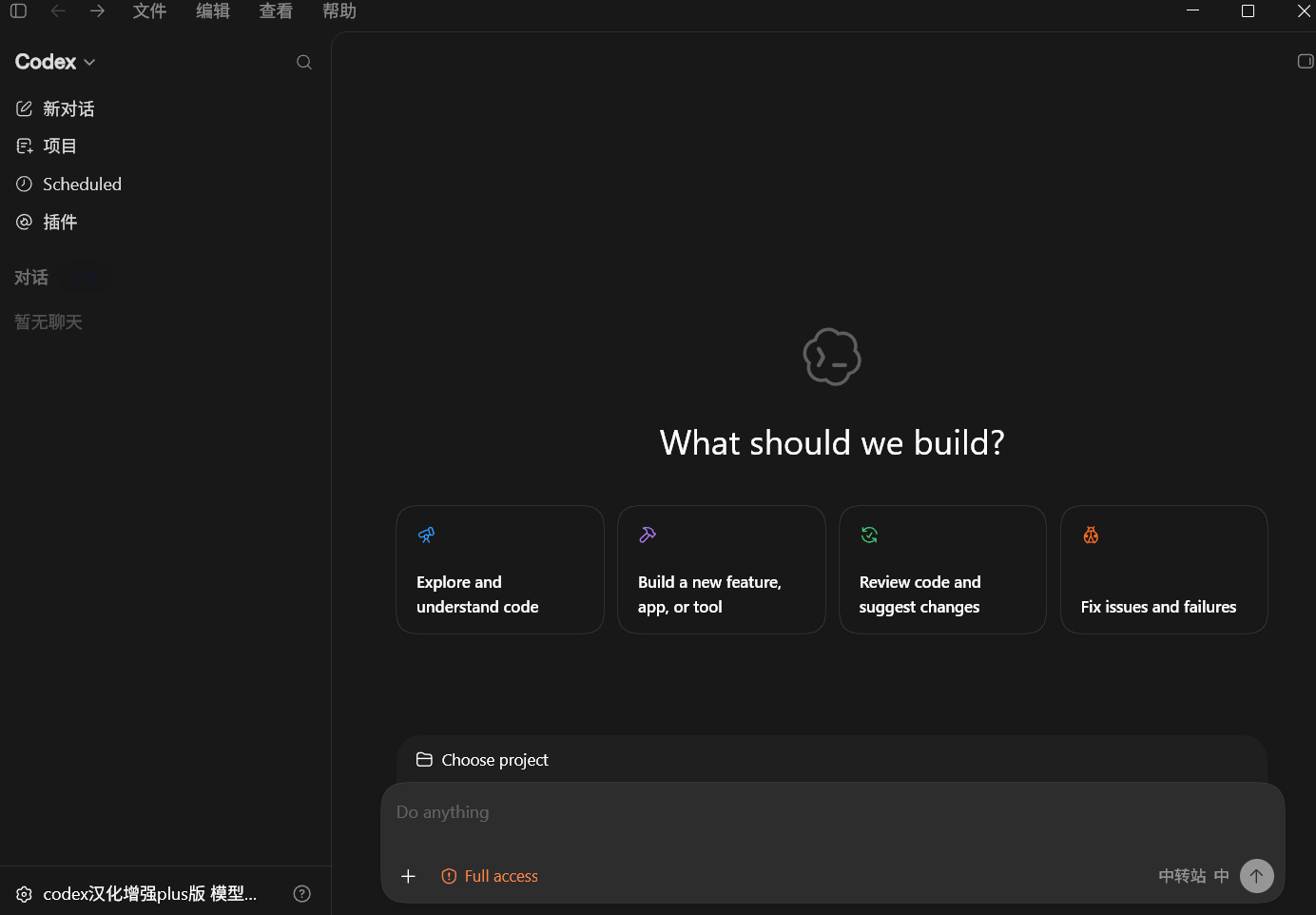The width and height of the screenshot is (1316, 915).
Task: Open the 中转站 model selector
Action: pos(1182,877)
